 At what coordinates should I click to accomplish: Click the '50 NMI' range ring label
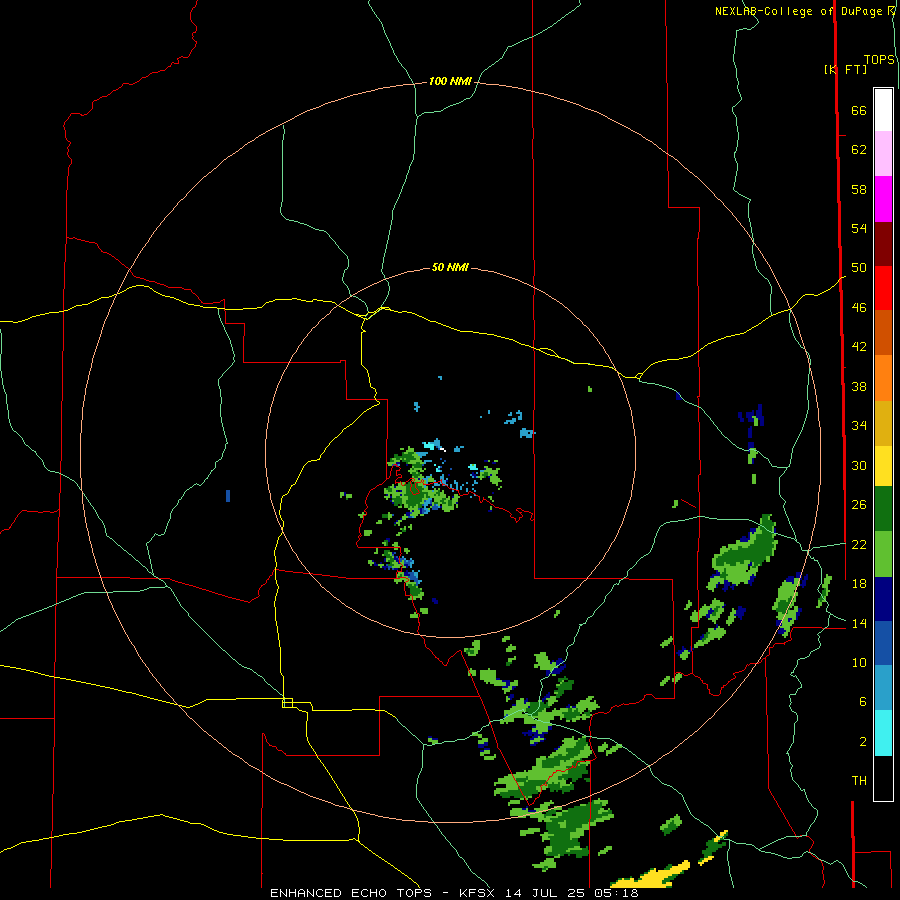coord(450,267)
